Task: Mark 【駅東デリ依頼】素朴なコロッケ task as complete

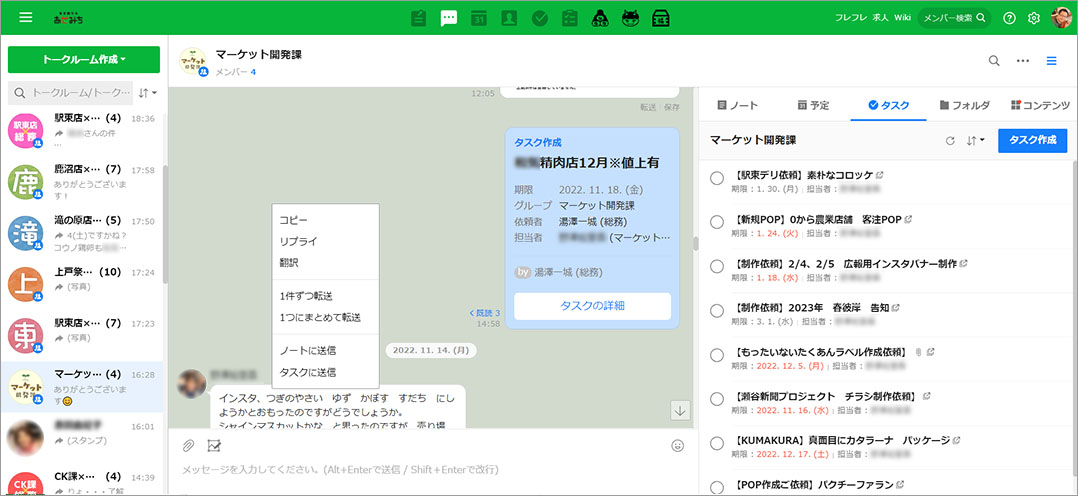Action: tap(717, 179)
